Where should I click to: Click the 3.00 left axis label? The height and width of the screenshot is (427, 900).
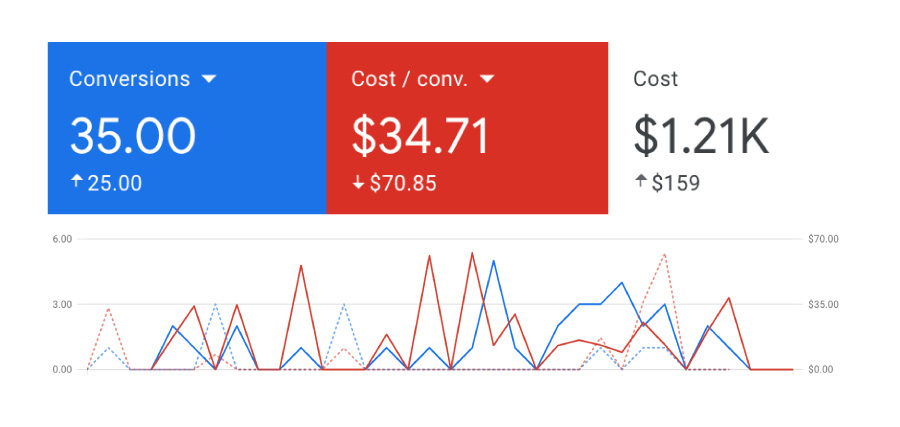[61, 304]
